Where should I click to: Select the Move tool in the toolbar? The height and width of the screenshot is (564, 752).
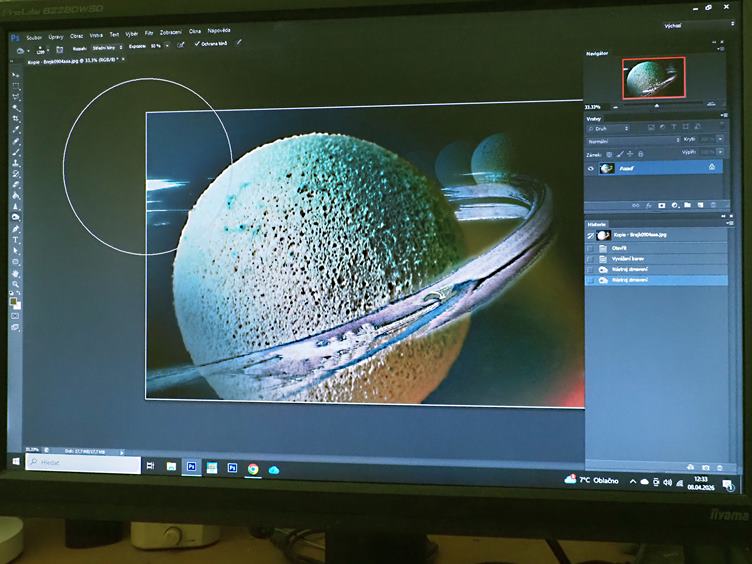[x=15, y=76]
